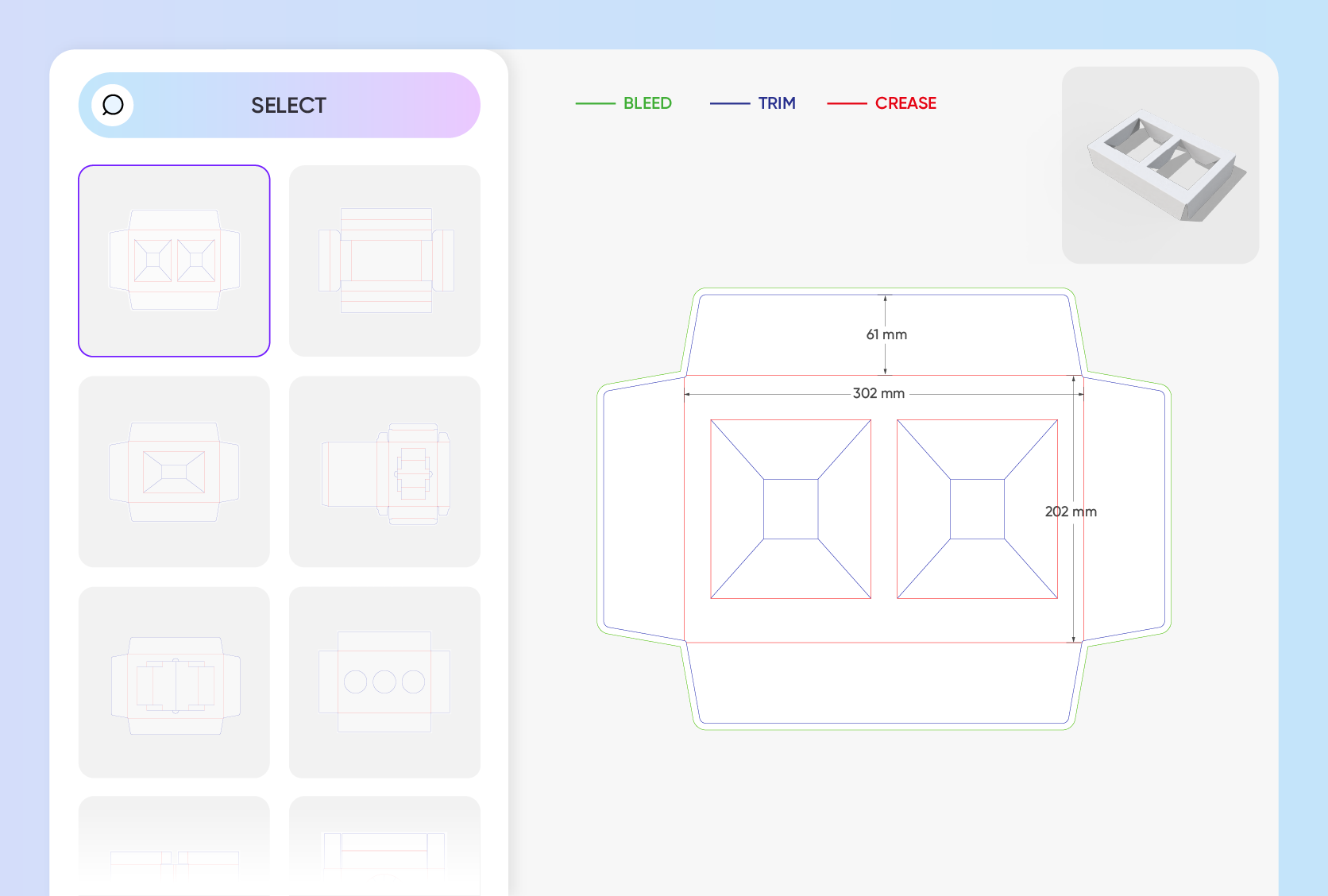Choose the three-circle cutout template
The height and width of the screenshot is (896, 1328).
tap(384, 682)
